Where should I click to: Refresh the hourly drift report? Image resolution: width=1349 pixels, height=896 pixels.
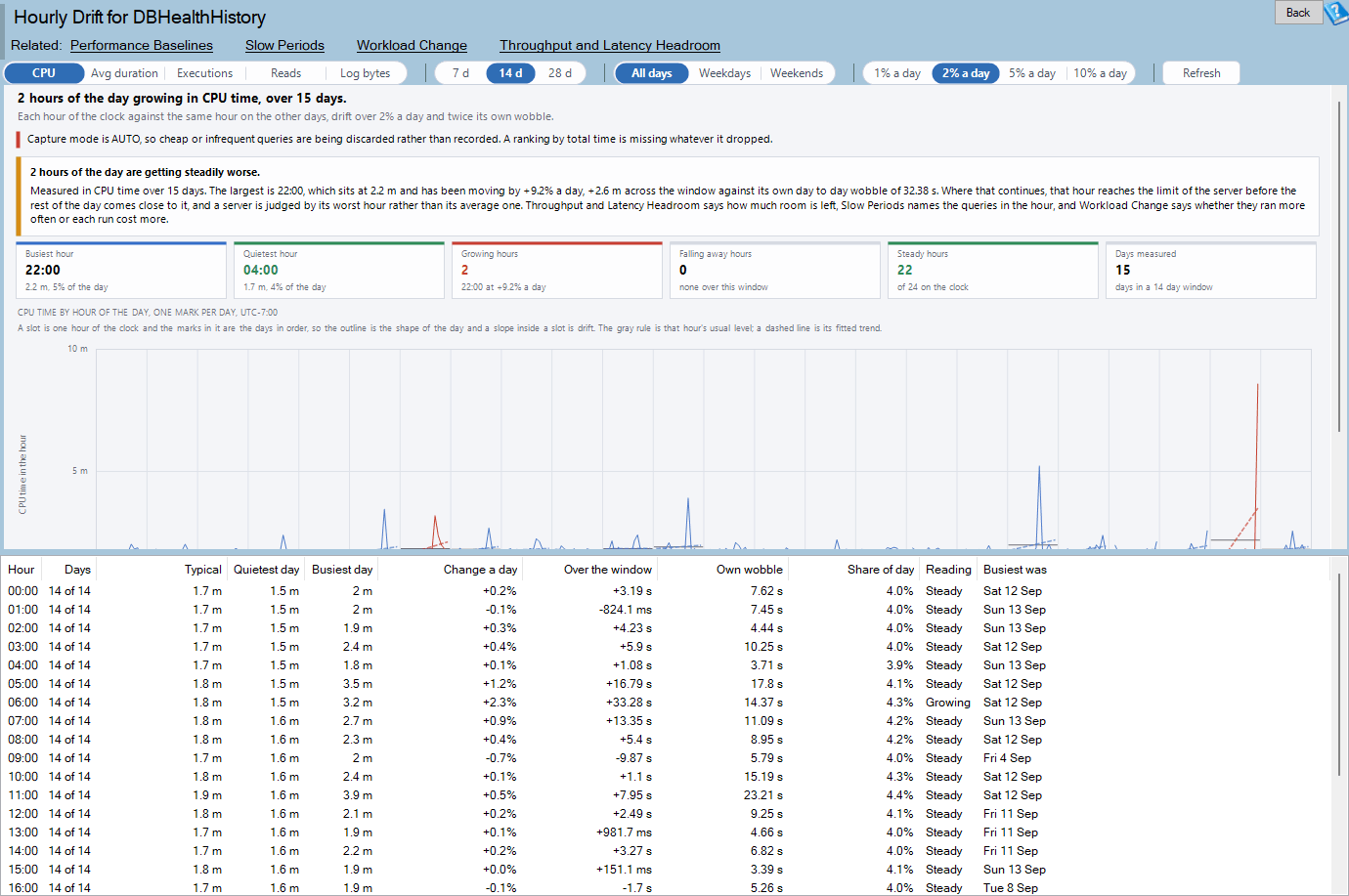coord(1201,73)
